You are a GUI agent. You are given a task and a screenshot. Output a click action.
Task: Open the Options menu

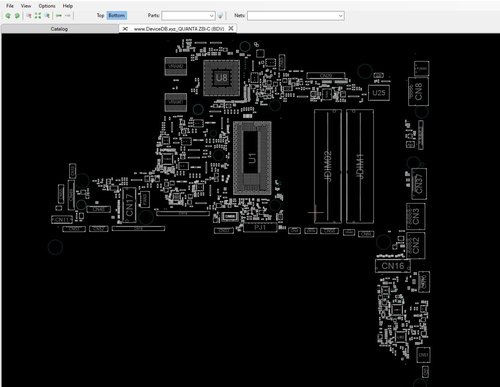click(47, 6)
